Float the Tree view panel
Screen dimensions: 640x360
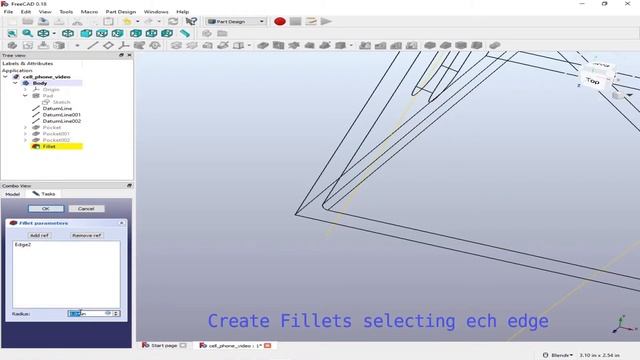click(x=121, y=55)
